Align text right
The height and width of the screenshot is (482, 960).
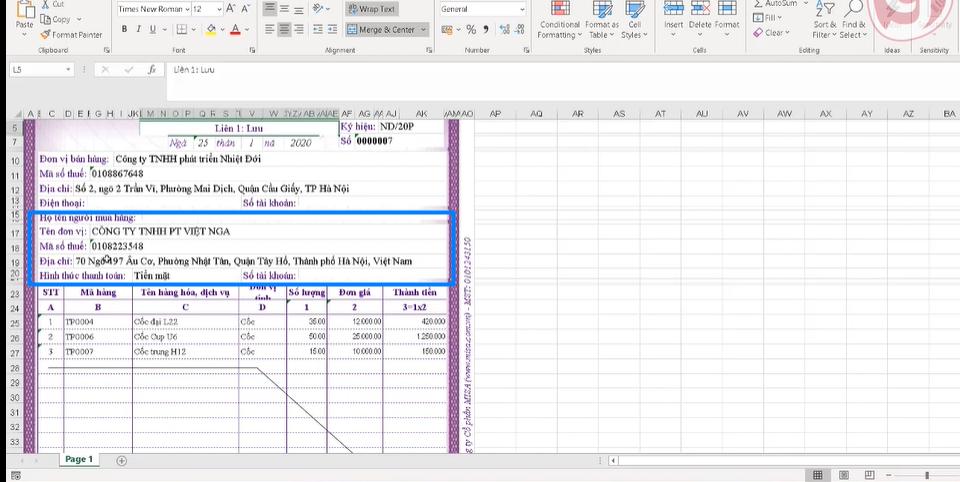click(299, 29)
